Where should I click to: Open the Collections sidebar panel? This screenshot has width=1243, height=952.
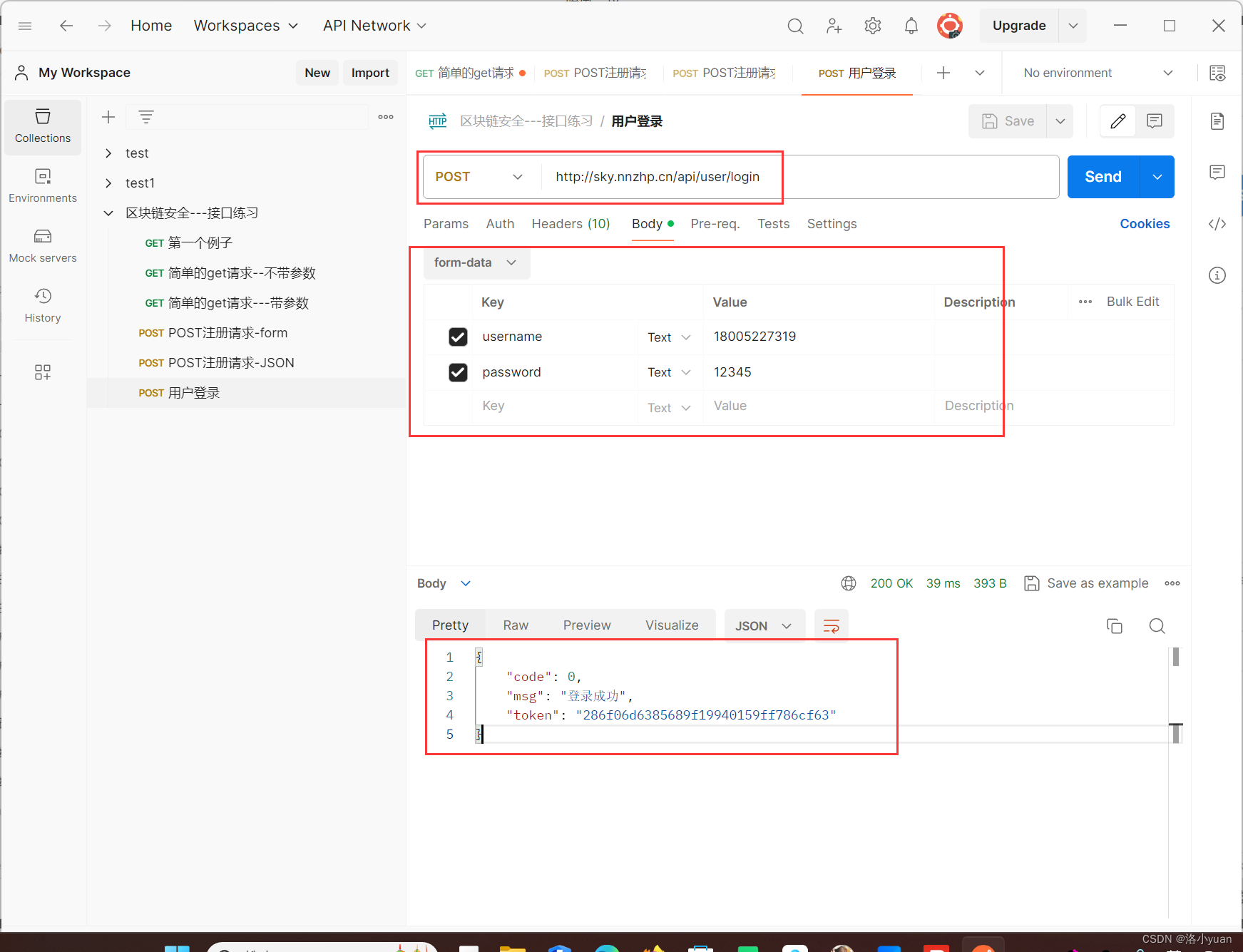coord(43,126)
